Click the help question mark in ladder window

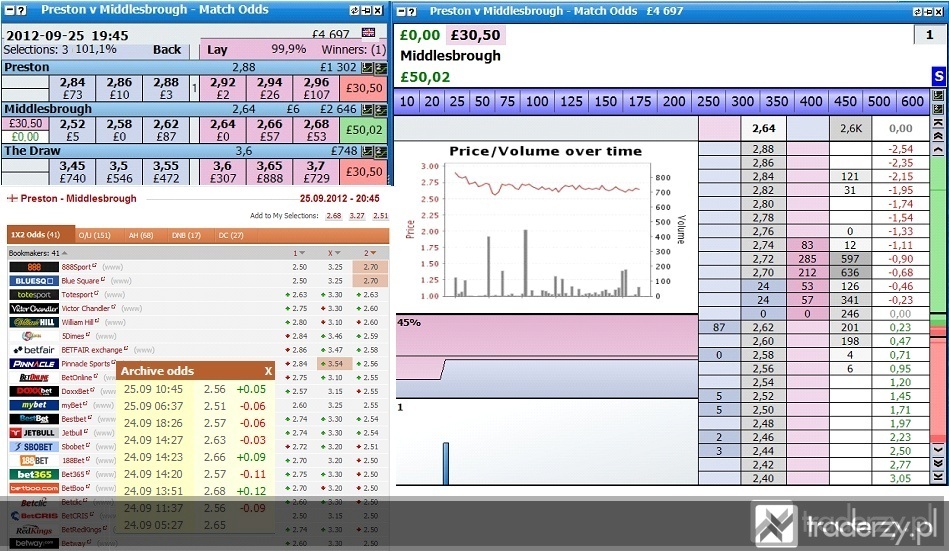412,12
